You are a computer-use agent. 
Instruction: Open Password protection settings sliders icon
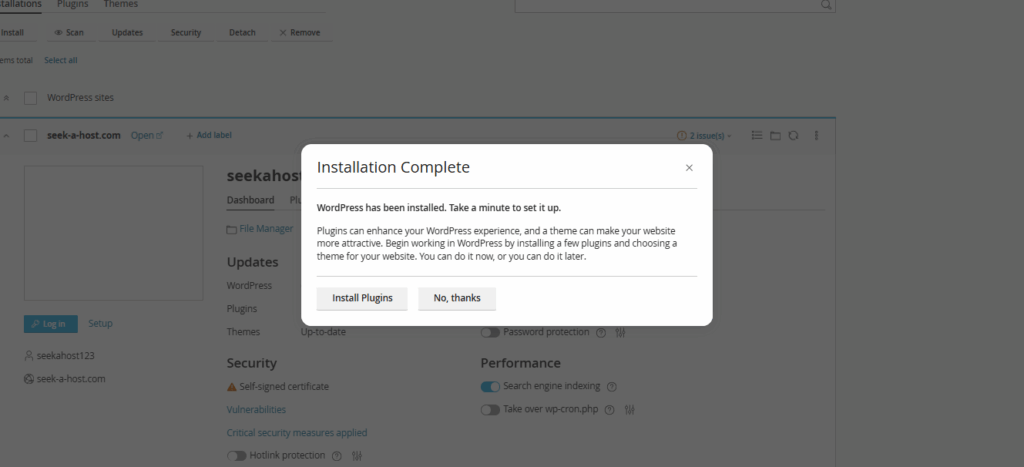(x=620, y=333)
